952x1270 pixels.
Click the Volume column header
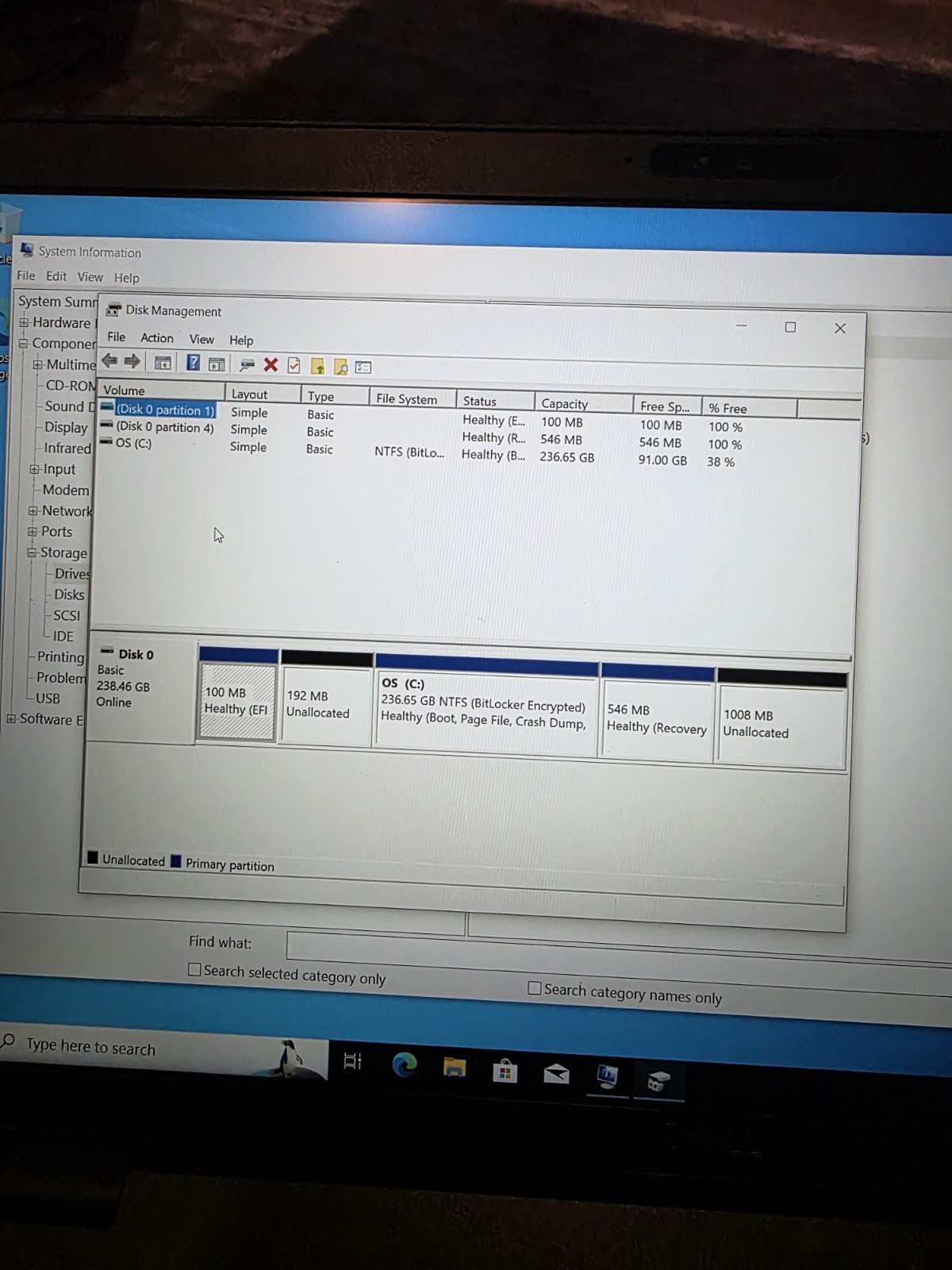point(162,391)
